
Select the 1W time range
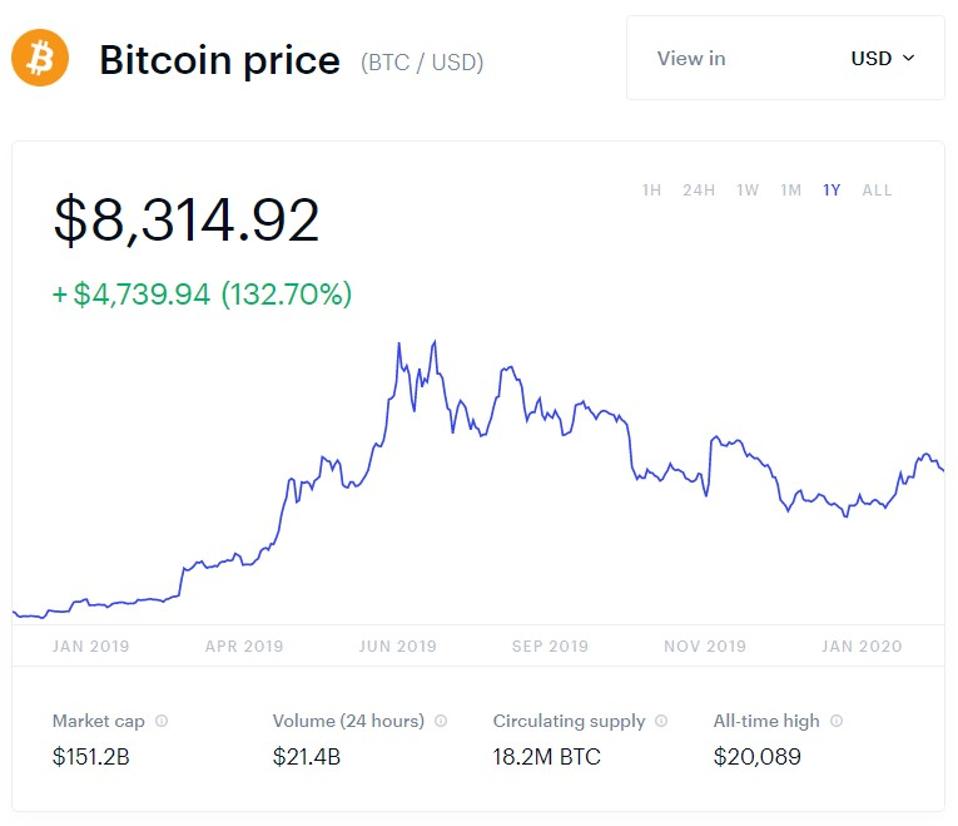click(x=747, y=190)
